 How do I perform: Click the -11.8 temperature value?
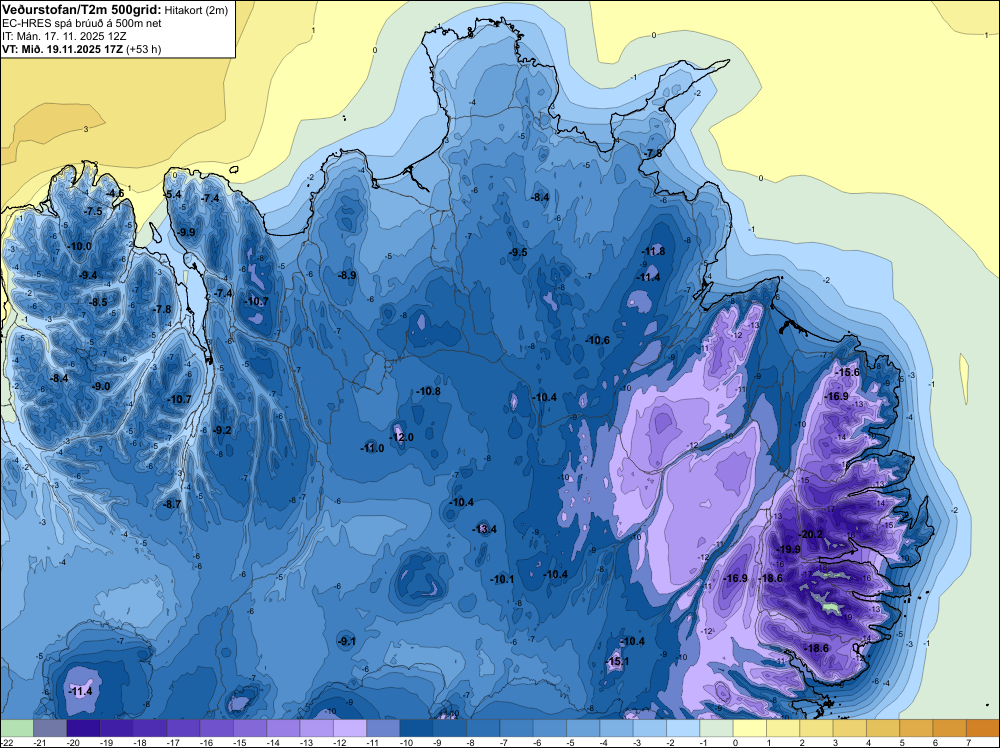pos(652,251)
